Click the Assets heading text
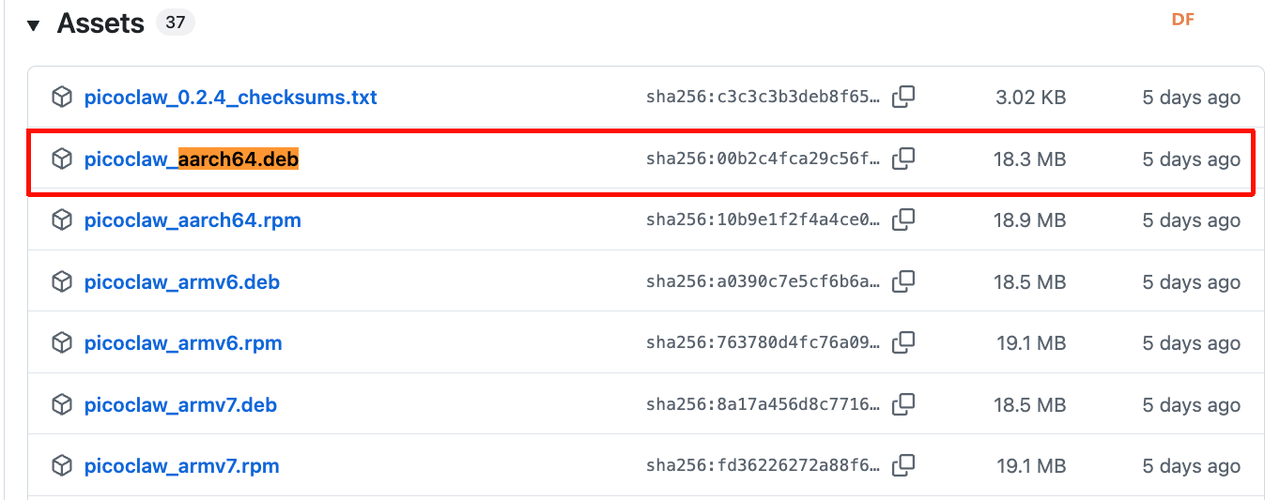The height and width of the screenshot is (500, 1280). (x=100, y=24)
